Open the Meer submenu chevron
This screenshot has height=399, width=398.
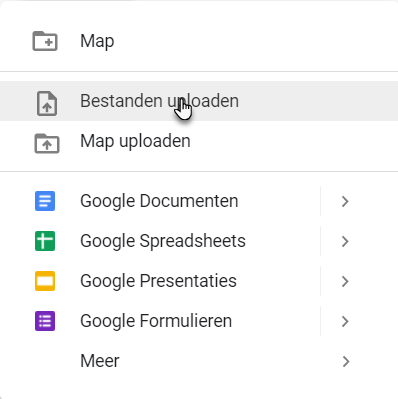click(346, 361)
